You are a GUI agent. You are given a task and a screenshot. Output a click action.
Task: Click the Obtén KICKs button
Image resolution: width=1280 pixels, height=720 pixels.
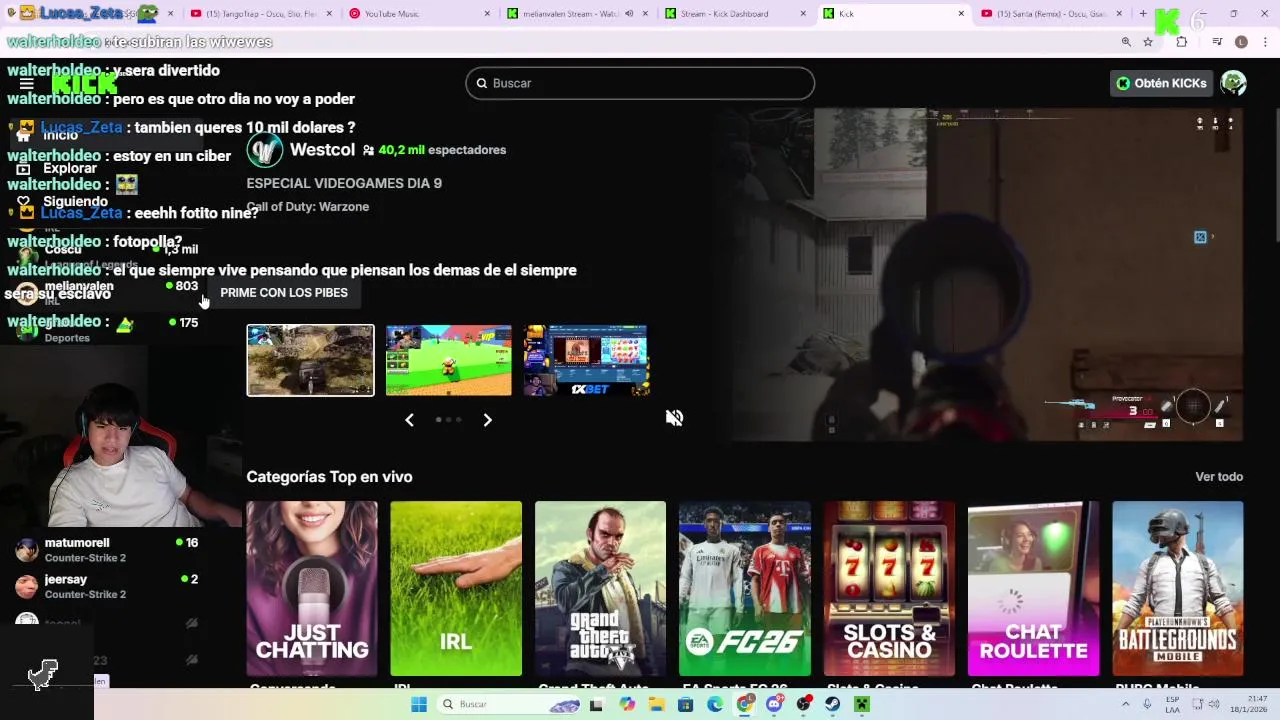(x=1162, y=83)
